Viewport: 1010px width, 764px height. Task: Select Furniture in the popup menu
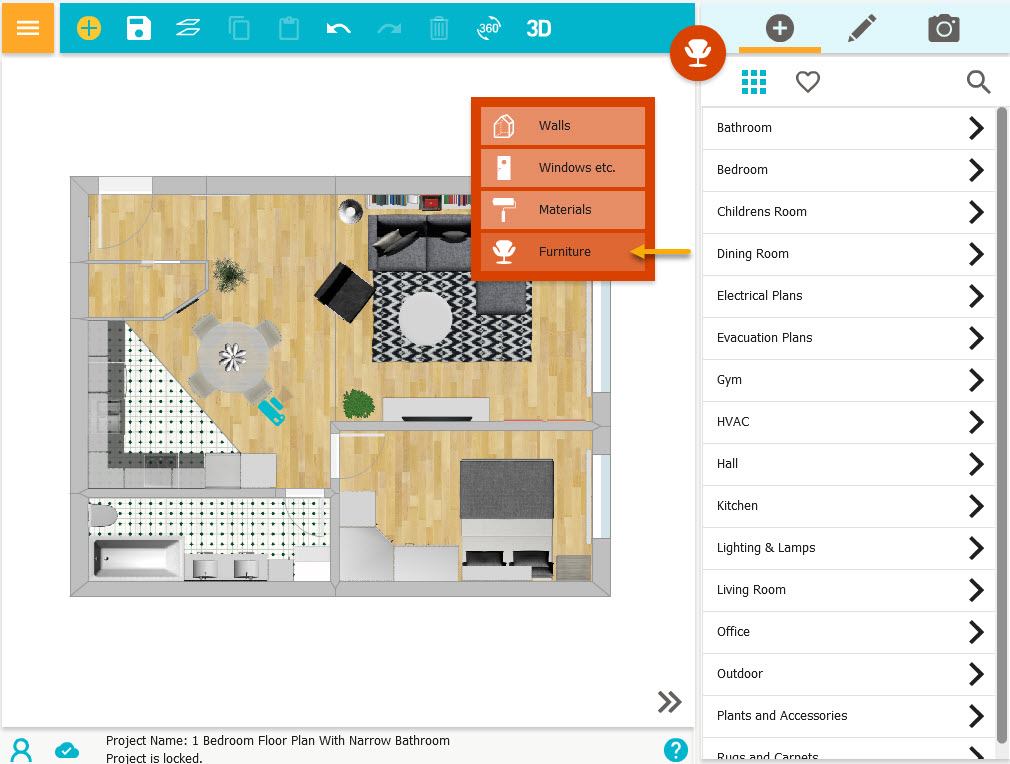[563, 251]
